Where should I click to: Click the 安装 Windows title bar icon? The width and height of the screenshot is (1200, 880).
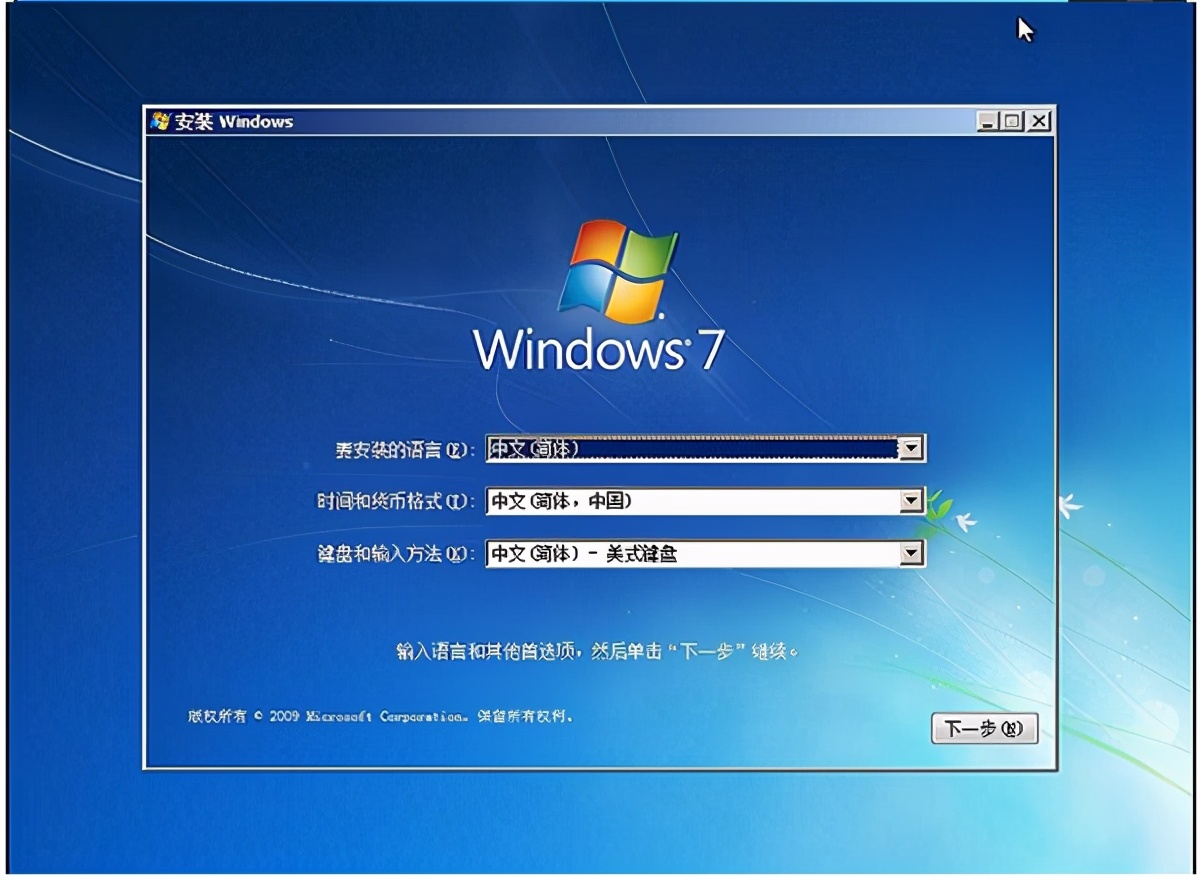(x=159, y=122)
